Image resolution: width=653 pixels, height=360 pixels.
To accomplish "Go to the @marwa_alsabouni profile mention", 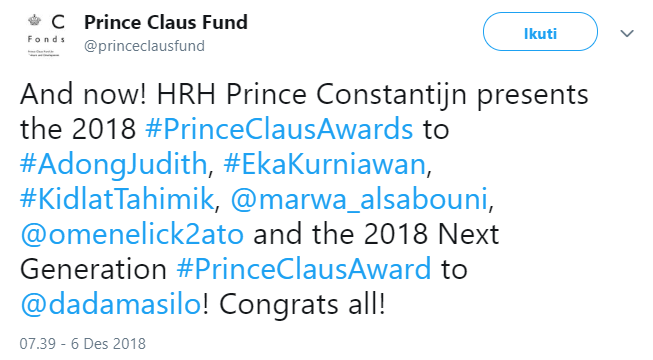I will coord(359,199).
